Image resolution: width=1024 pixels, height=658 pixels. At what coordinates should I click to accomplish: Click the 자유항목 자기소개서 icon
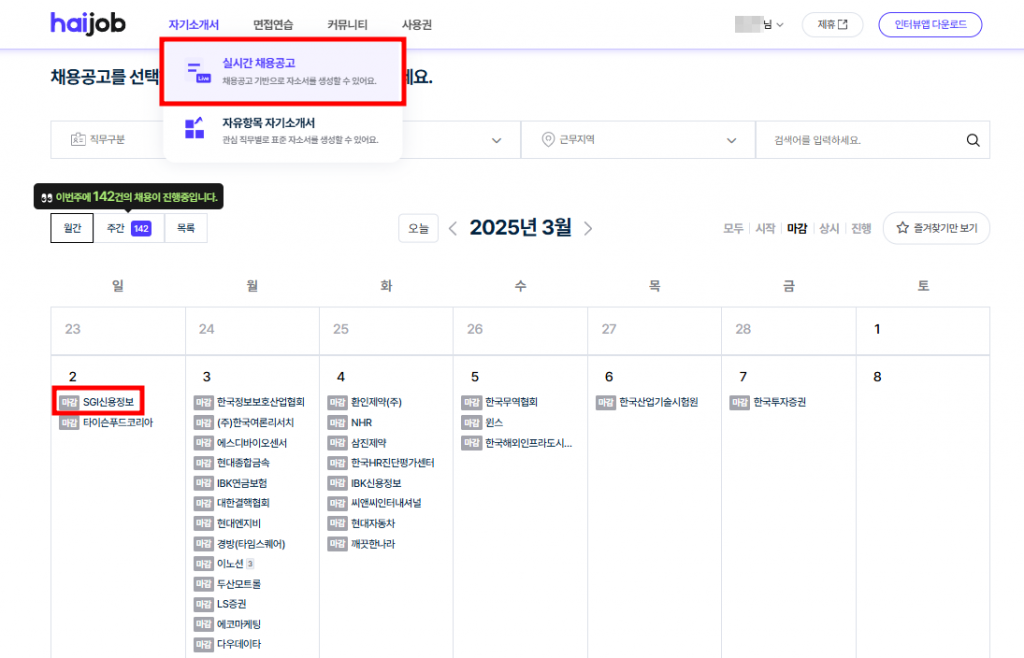195,129
